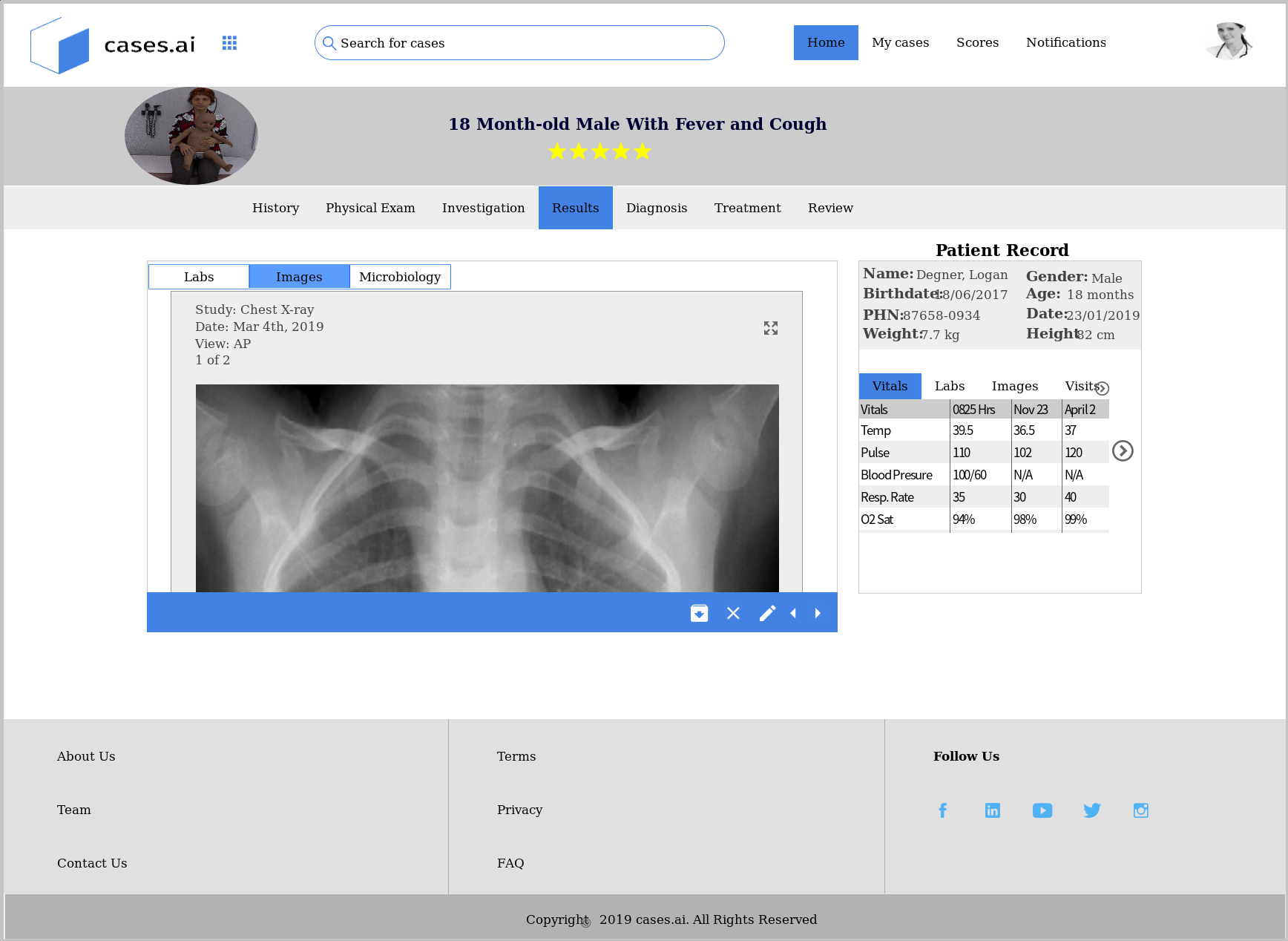Screen dimensions: 1288x941
Task: Switch to the History tab
Action: [x=275, y=208]
